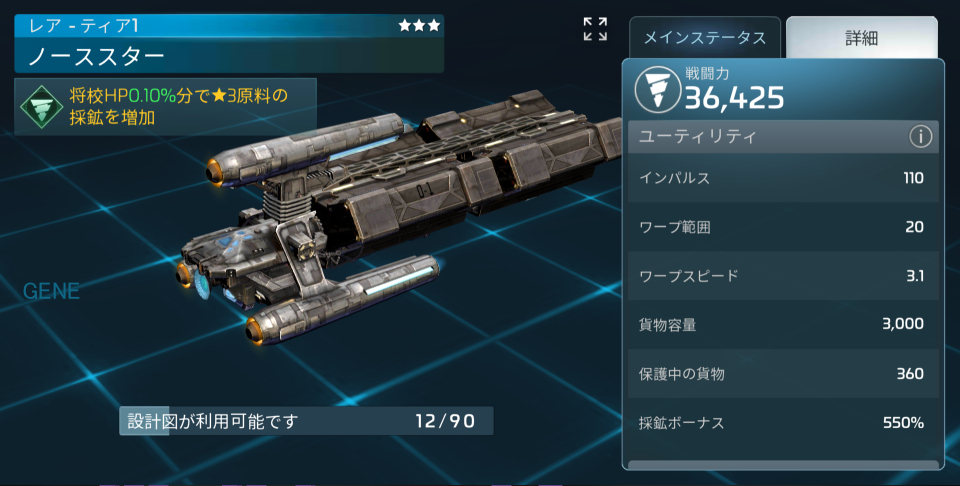Click the three-star rating icons
This screenshot has height=486, width=960.
coord(419,26)
